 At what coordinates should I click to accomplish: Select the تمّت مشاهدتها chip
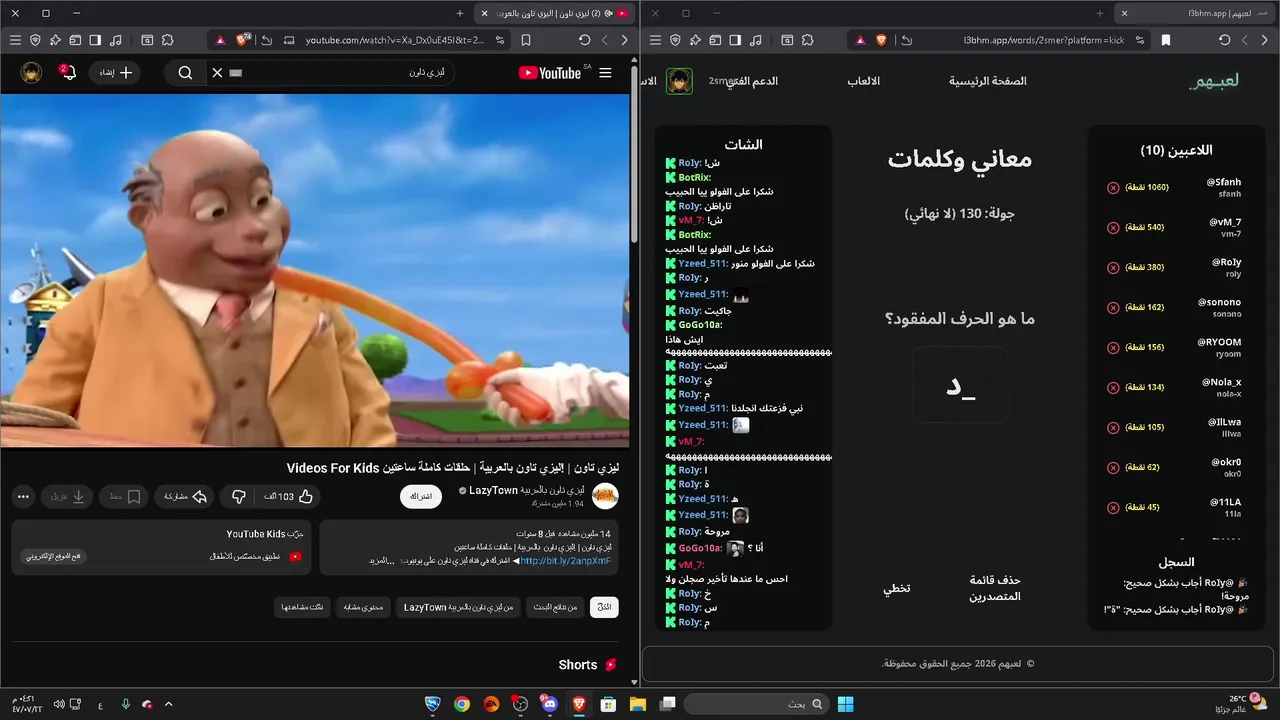pos(302,607)
